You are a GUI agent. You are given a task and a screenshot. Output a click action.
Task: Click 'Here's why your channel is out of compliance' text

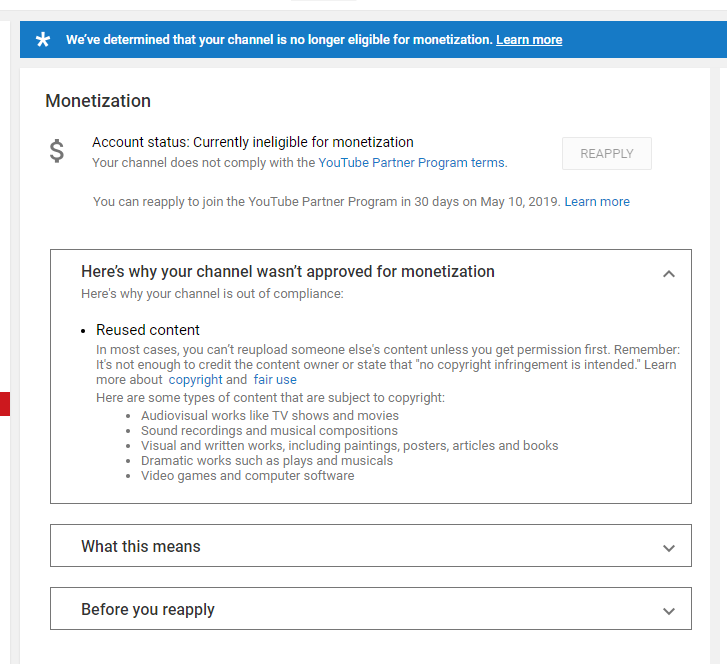point(212,294)
